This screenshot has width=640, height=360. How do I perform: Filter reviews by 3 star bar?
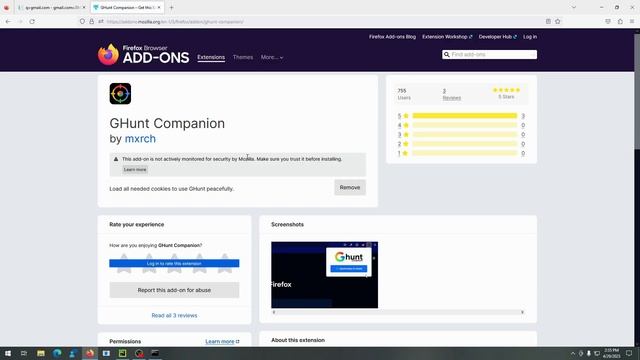pyautogui.click(x=464, y=135)
